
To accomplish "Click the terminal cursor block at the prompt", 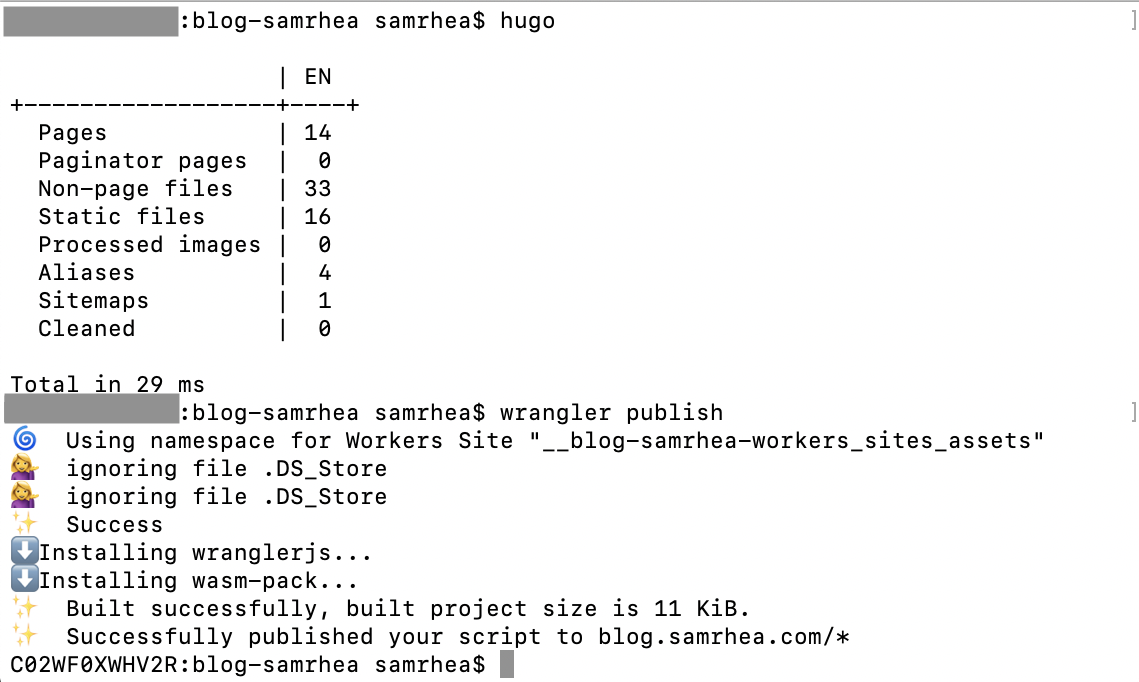I will tap(507, 665).
